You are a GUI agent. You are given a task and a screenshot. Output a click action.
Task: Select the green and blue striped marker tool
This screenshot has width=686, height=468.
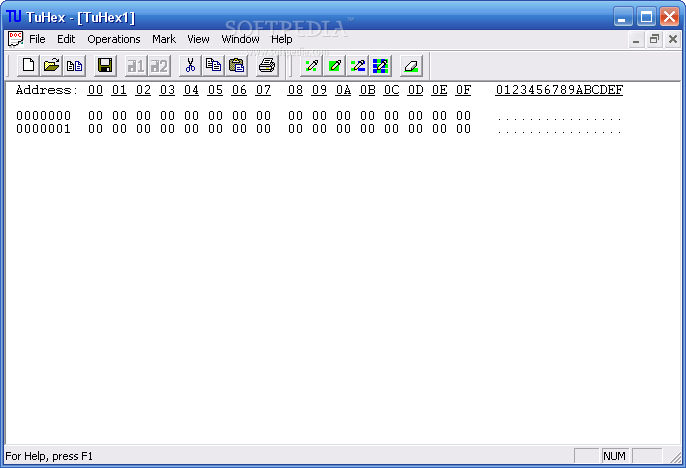tap(358, 66)
